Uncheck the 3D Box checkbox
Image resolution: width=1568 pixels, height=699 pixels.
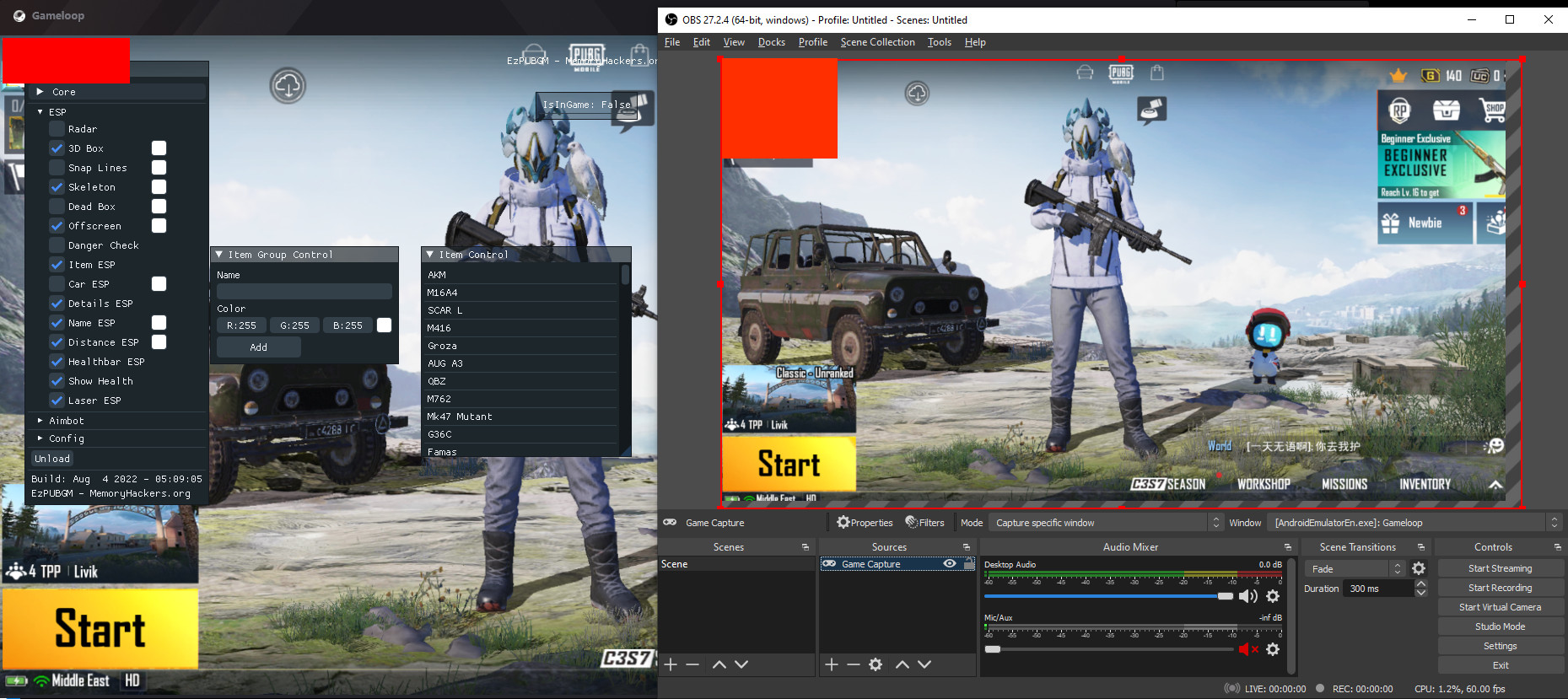pyautogui.click(x=57, y=148)
